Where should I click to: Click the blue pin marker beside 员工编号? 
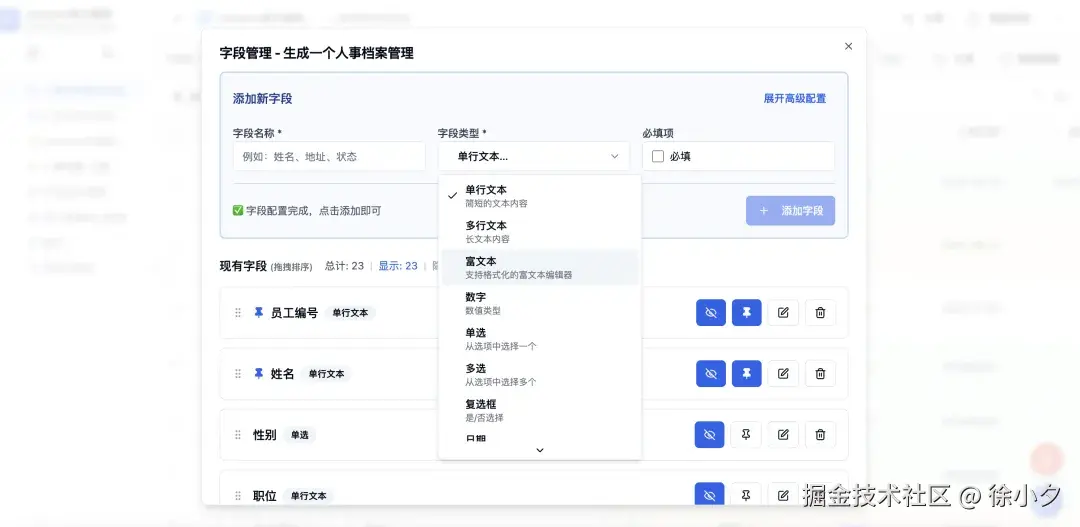(x=259, y=313)
